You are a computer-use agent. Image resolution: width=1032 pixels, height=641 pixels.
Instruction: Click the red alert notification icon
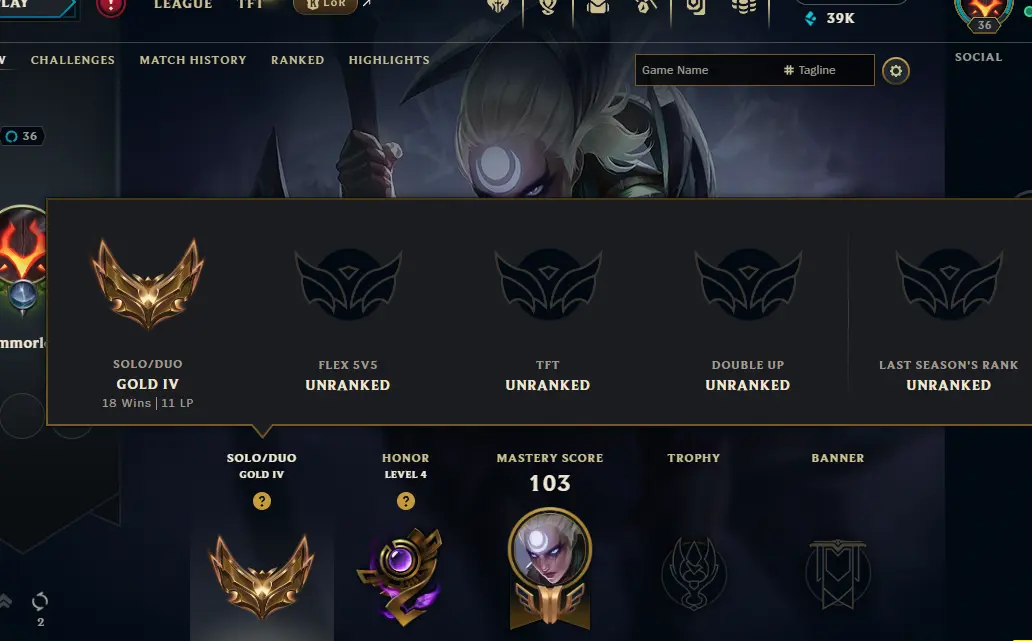[111, 7]
